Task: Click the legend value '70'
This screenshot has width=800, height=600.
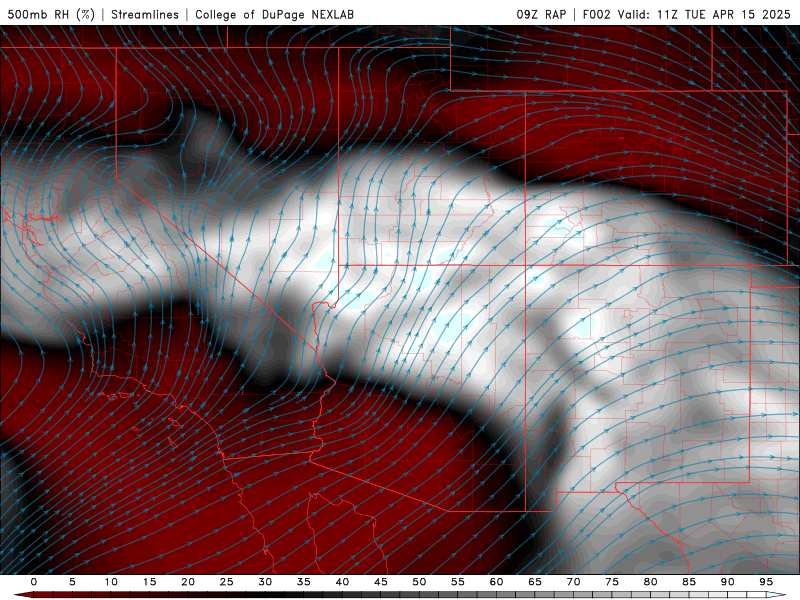Action: click(x=573, y=582)
